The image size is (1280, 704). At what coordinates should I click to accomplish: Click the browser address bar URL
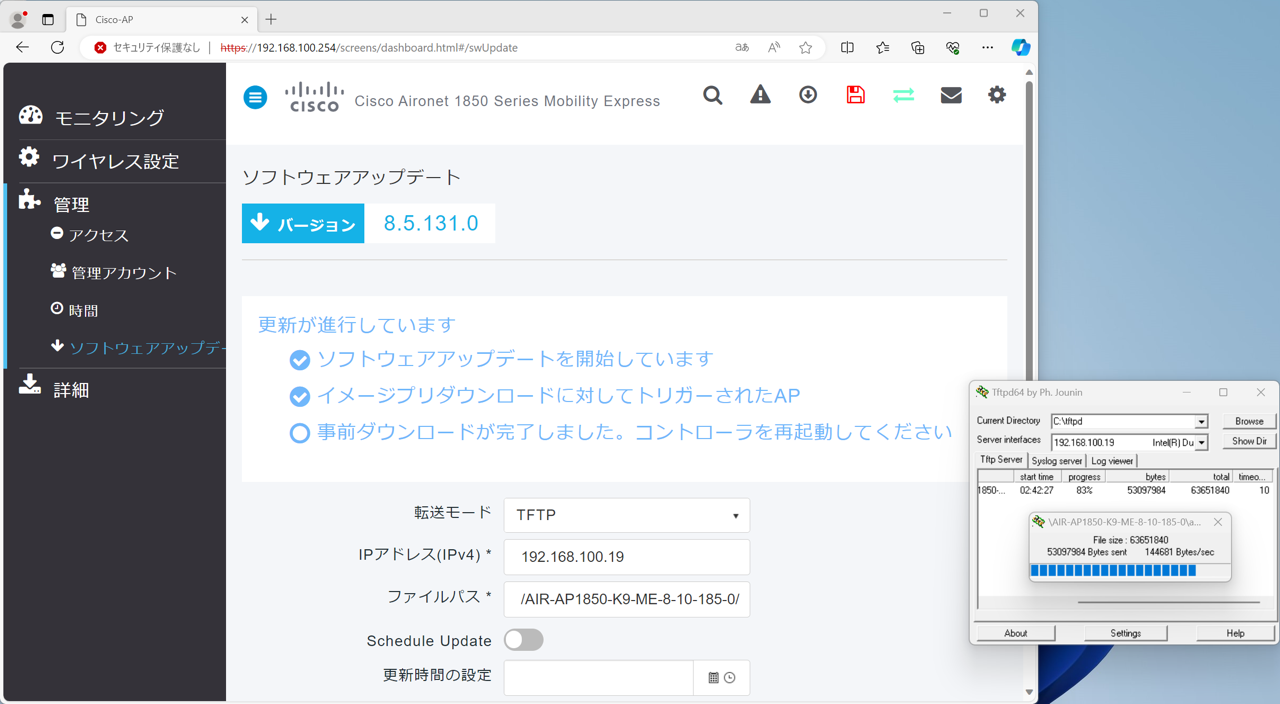click(369, 47)
